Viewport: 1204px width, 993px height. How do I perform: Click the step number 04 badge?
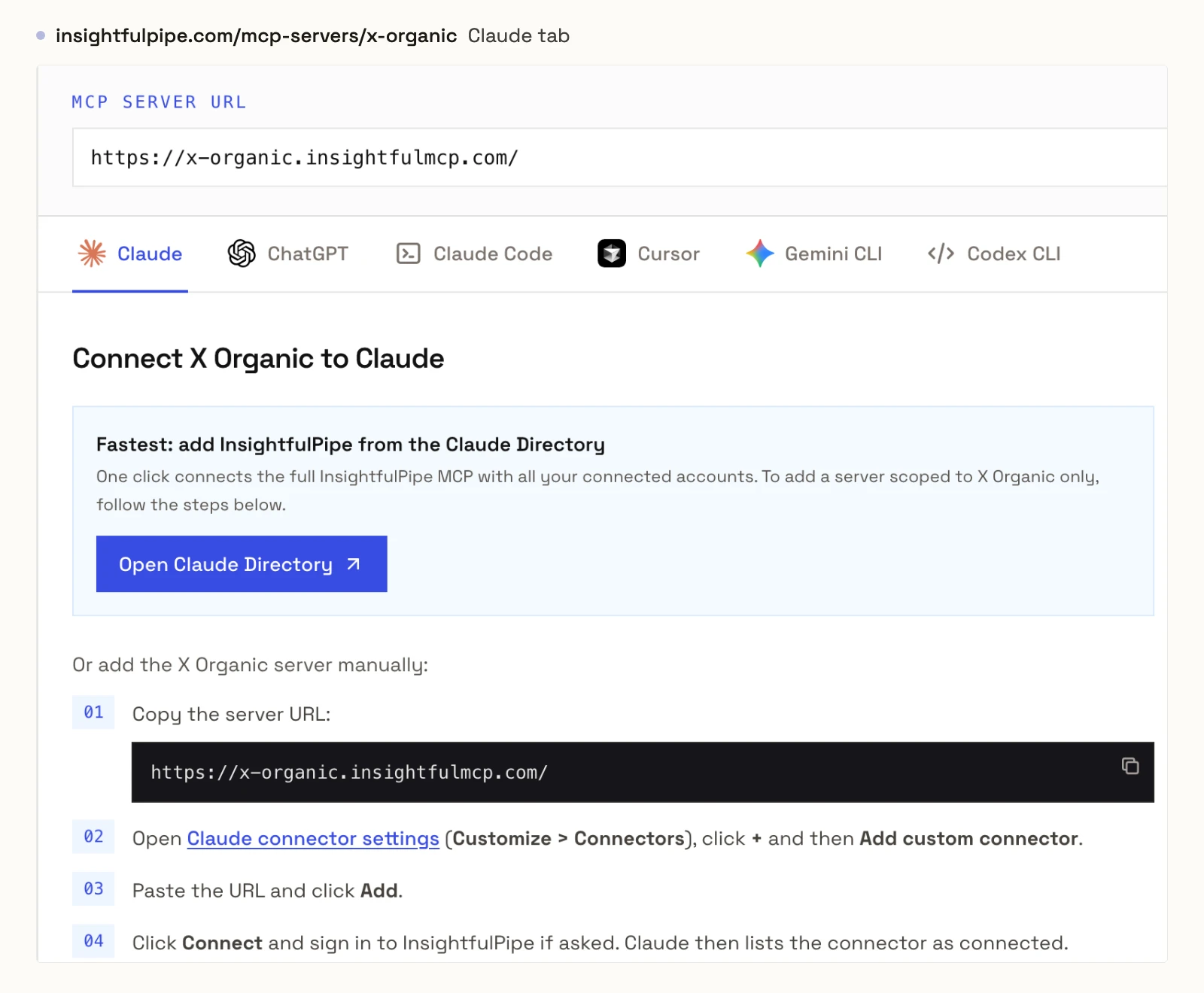(93, 941)
